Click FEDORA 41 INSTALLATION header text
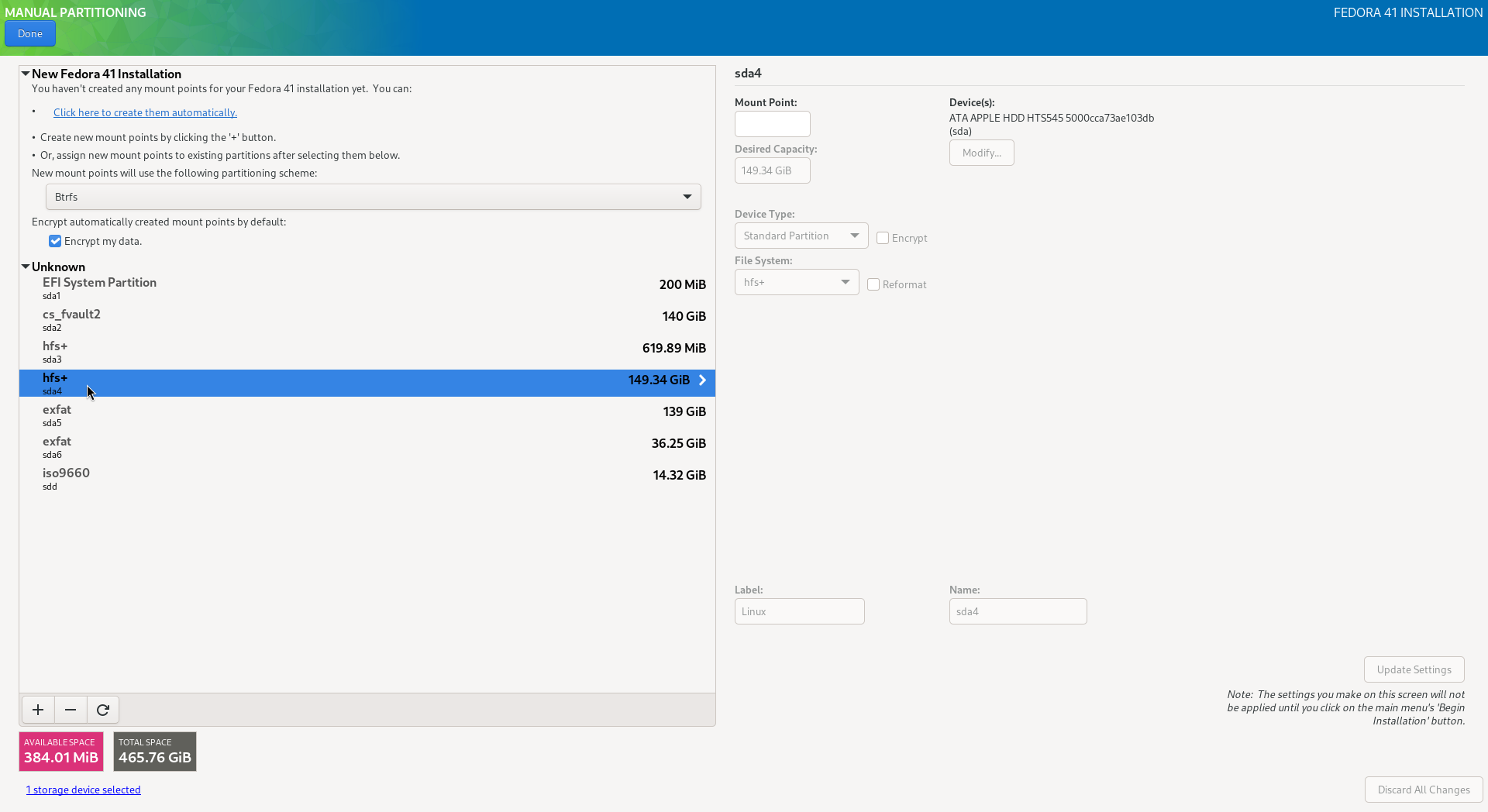The width and height of the screenshot is (1488, 812). coord(1408,12)
